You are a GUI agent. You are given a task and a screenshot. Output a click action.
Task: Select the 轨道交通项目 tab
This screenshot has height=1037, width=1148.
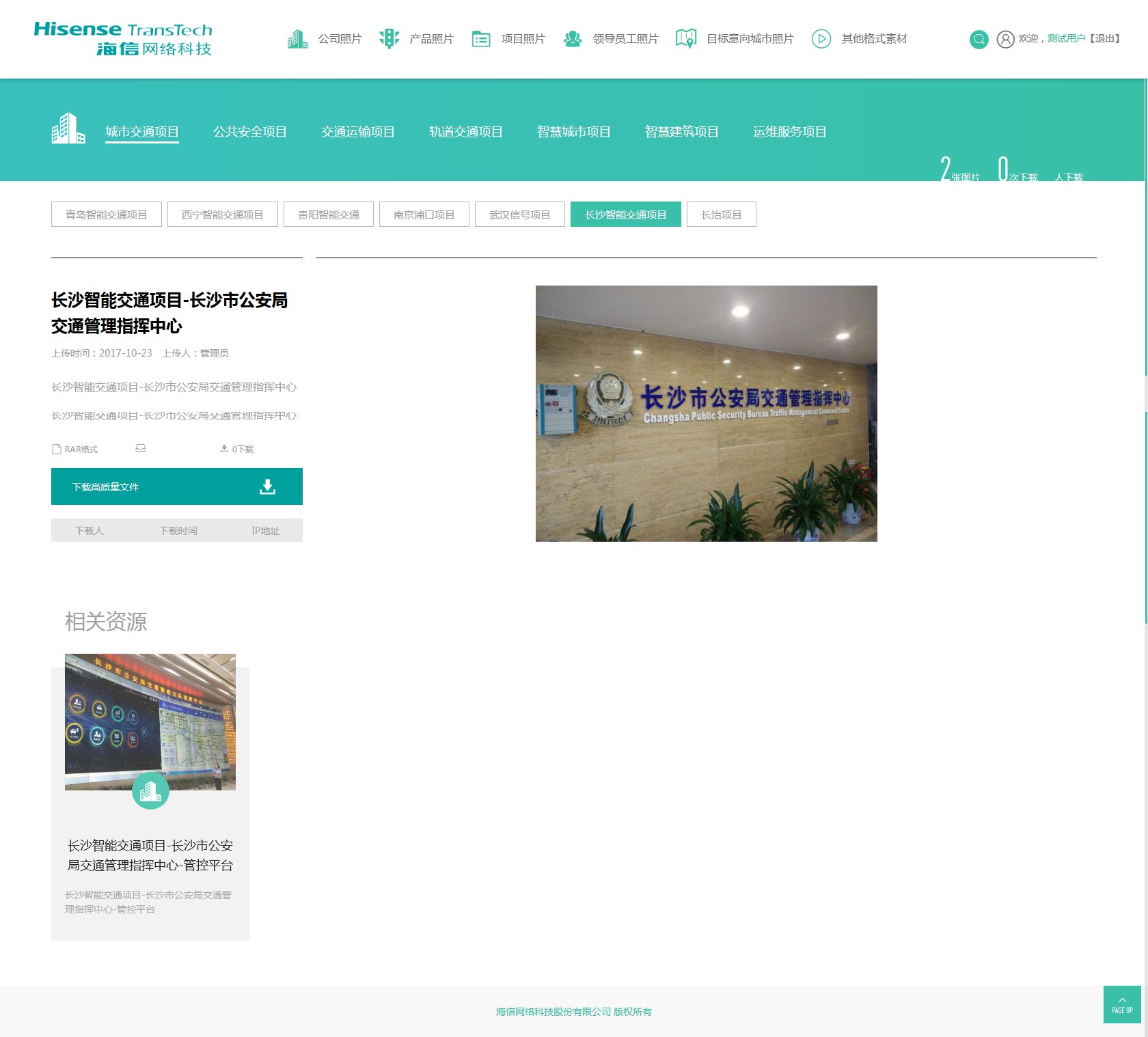[466, 132]
